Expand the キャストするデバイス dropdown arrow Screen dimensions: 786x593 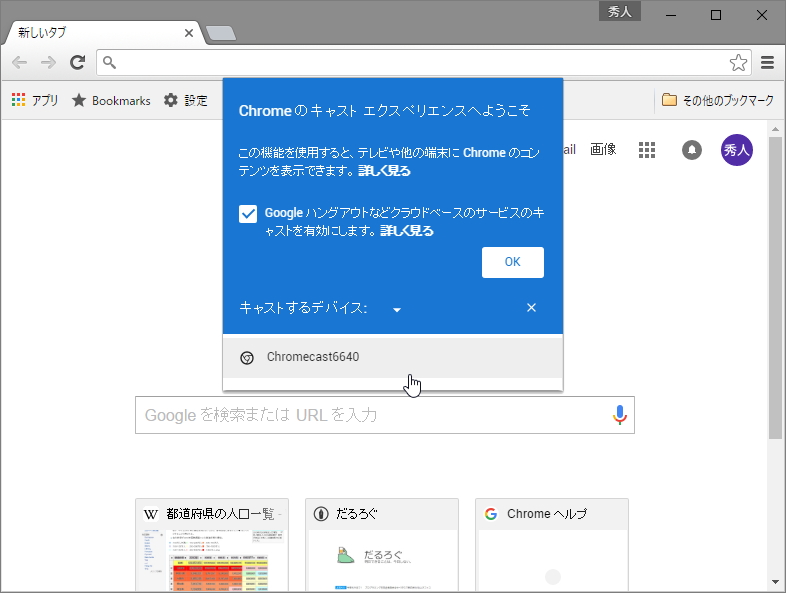(397, 310)
